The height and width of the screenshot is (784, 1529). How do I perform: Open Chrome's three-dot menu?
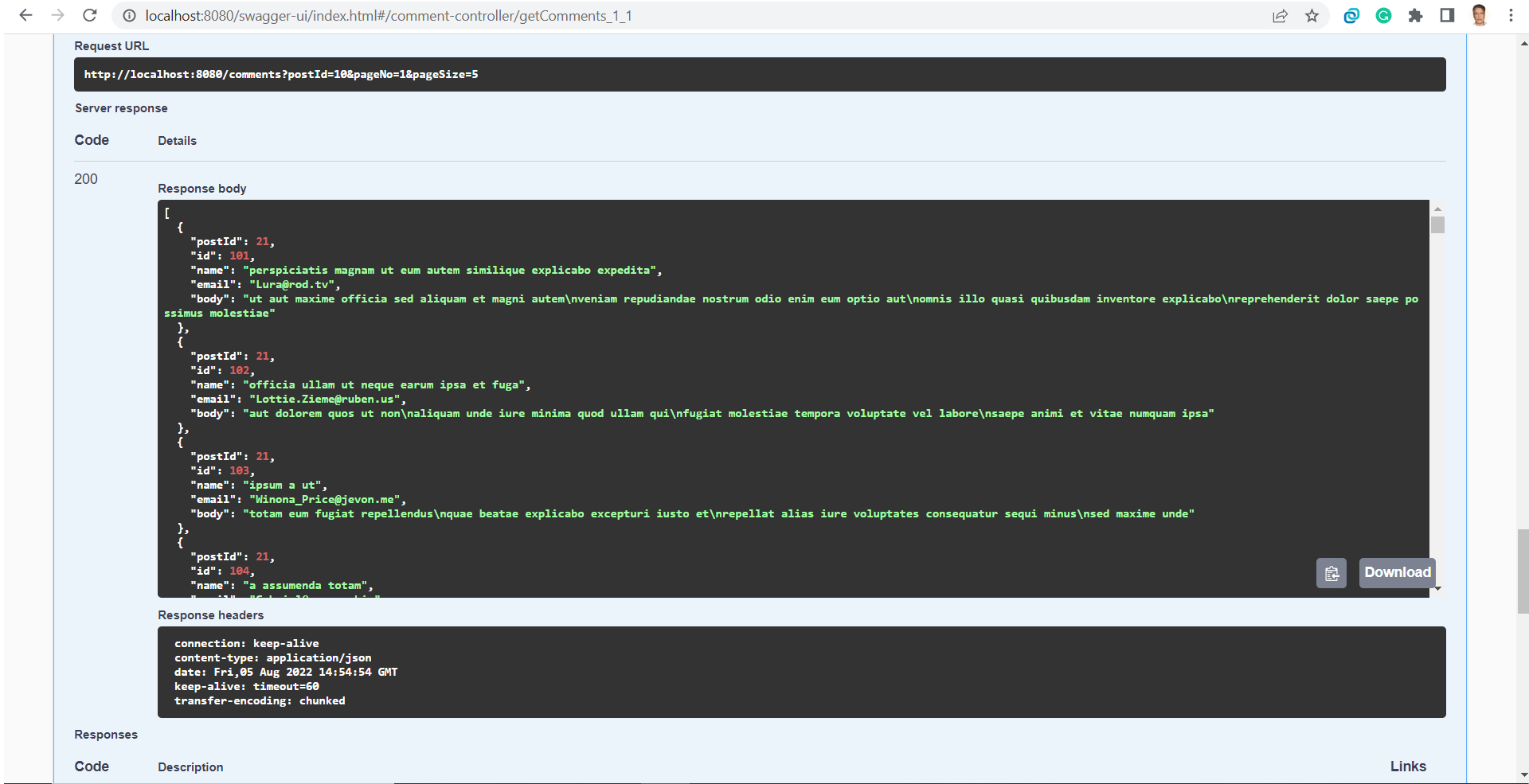pyautogui.click(x=1511, y=16)
